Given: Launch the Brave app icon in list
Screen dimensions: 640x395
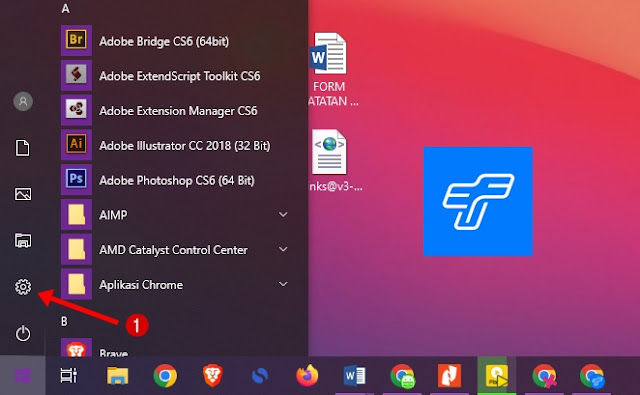Looking at the screenshot, I should pyautogui.click(x=76, y=348).
